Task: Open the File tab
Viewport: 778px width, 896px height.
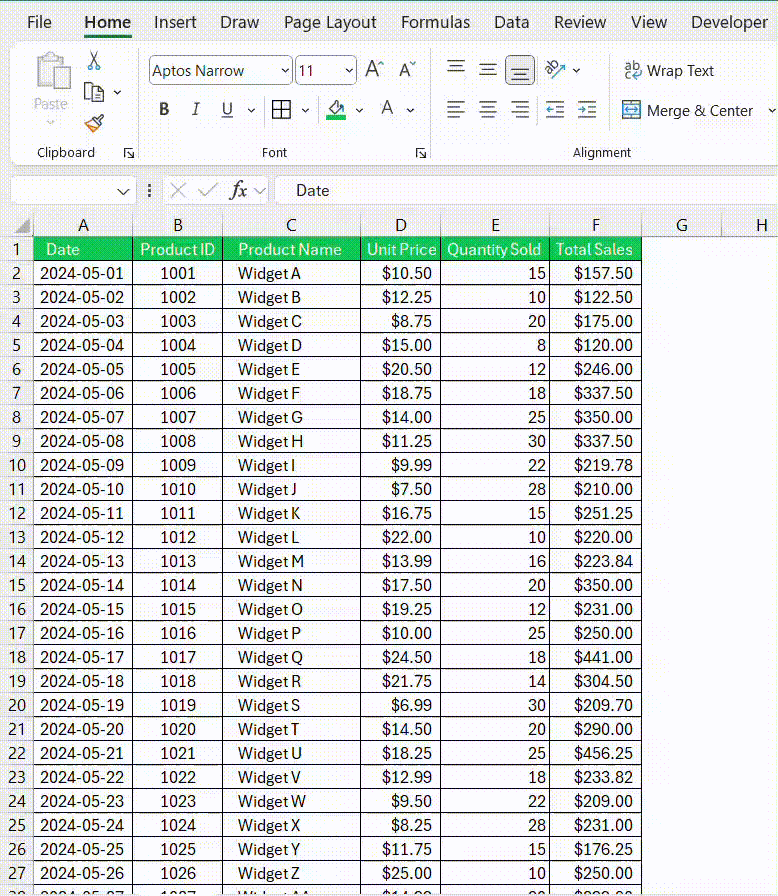Action: (x=39, y=22)
